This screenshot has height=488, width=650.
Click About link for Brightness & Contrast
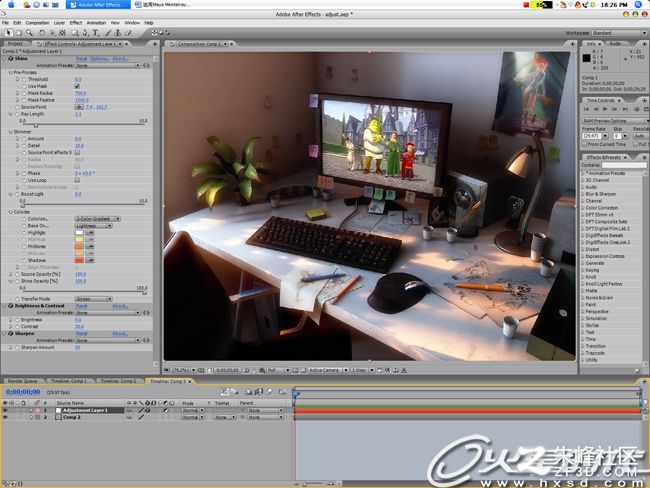pyautogui.click(x=120, y=306)
